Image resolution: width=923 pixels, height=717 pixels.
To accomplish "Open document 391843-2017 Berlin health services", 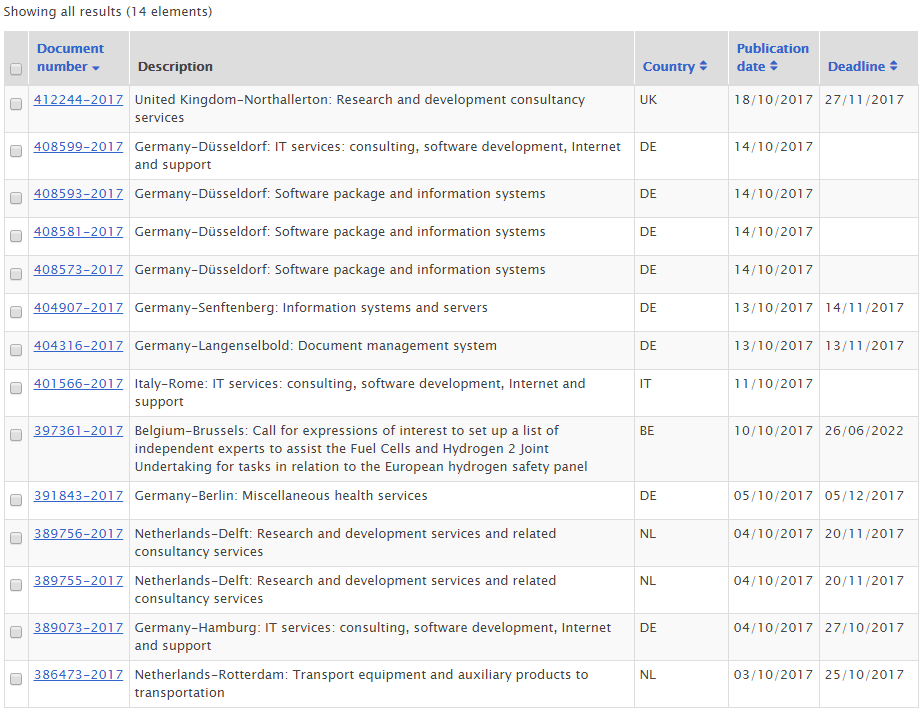I will coord(78,496).
